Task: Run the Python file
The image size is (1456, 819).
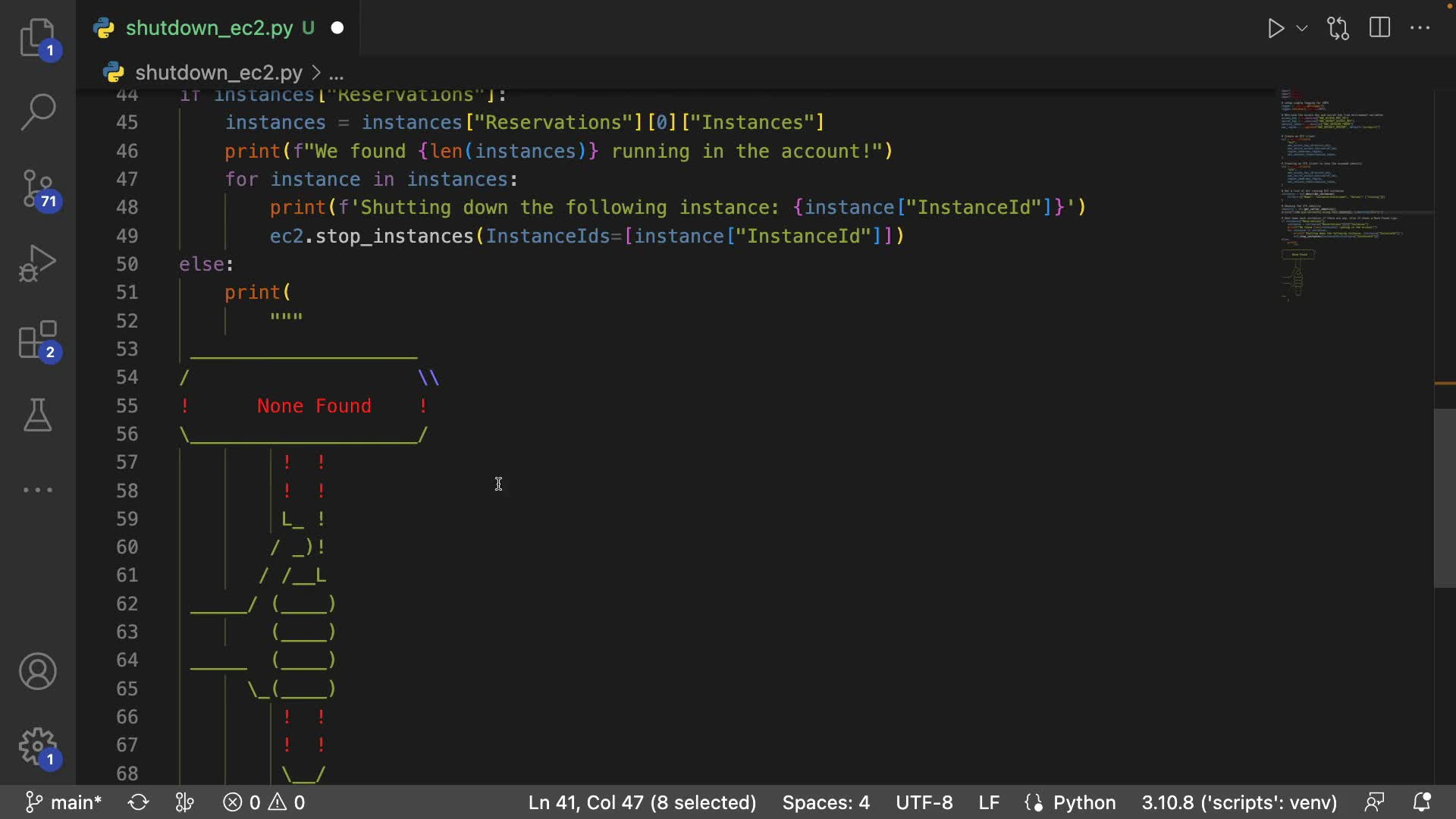Action: click(x=1276, y=29)
